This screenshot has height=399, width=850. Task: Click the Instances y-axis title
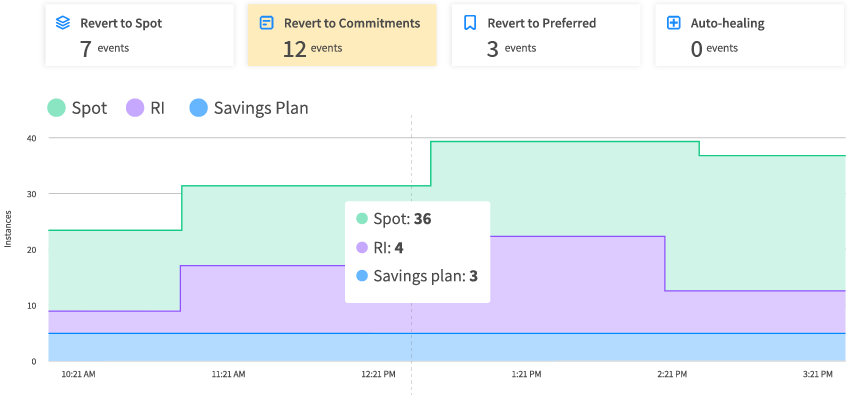(x=8, y=230)
